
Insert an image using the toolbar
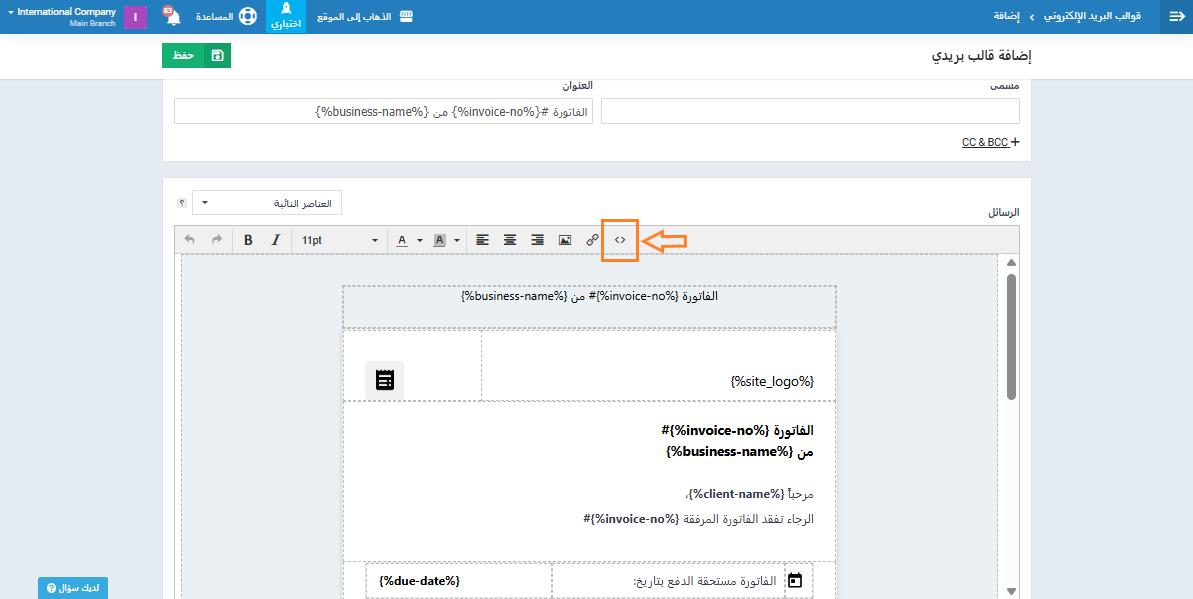click(565, 240)
